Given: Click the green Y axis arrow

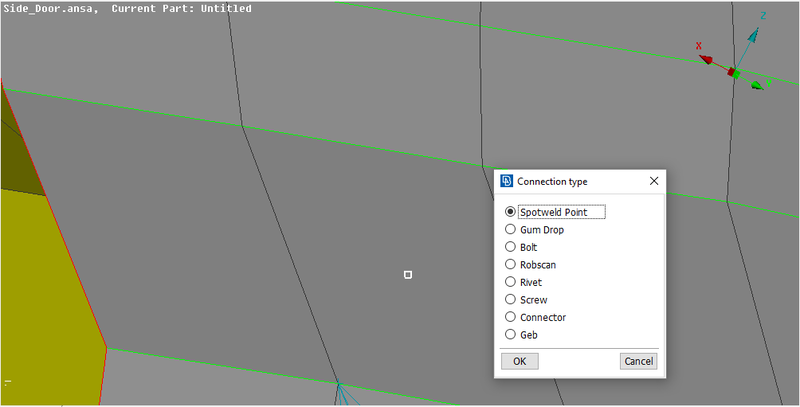Looking at the screenshot, I should tap(757, 85).
